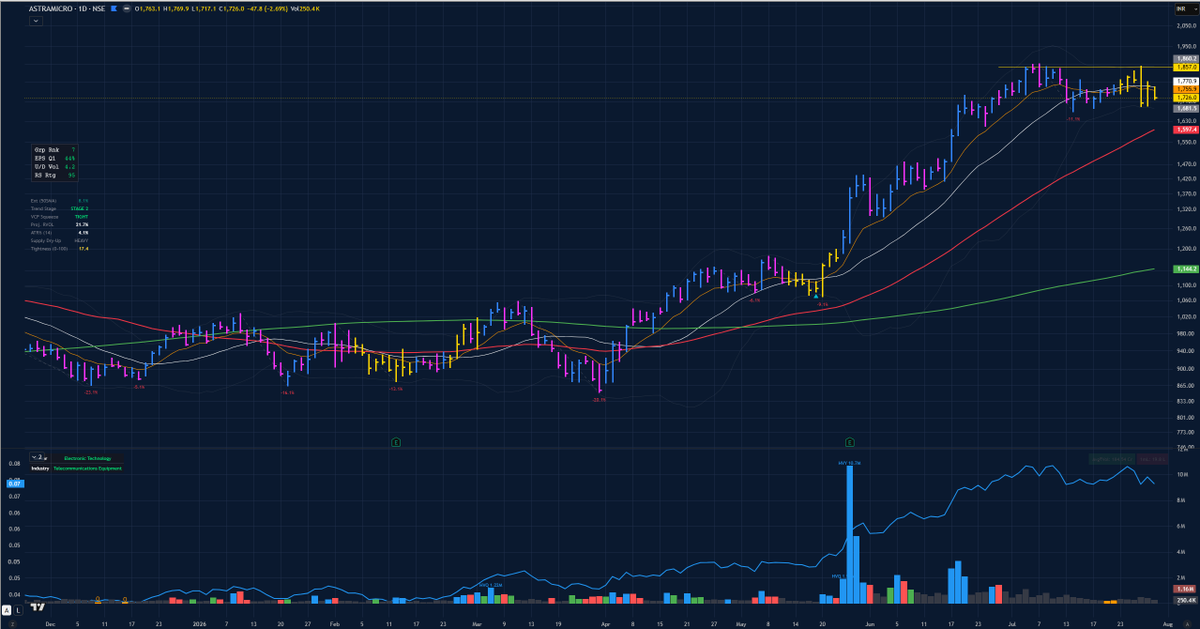Click the RS Rtg row in stats table
Image resolution: width=1200 pixels, height=629 pixels.
tap(54, 175)
